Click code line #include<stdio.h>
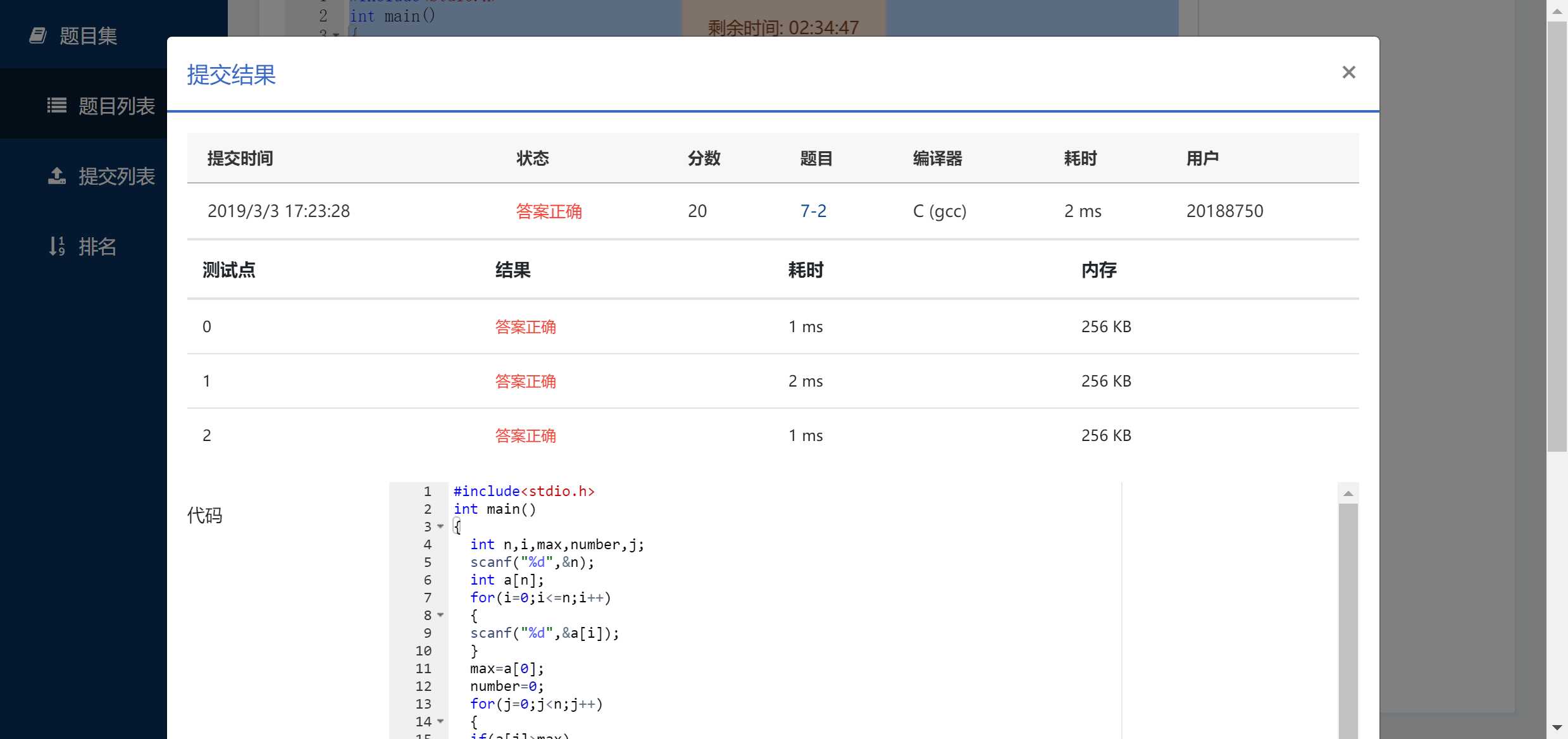The width and height of the screenshot is (1568, 739). click(x=524, y=491)
